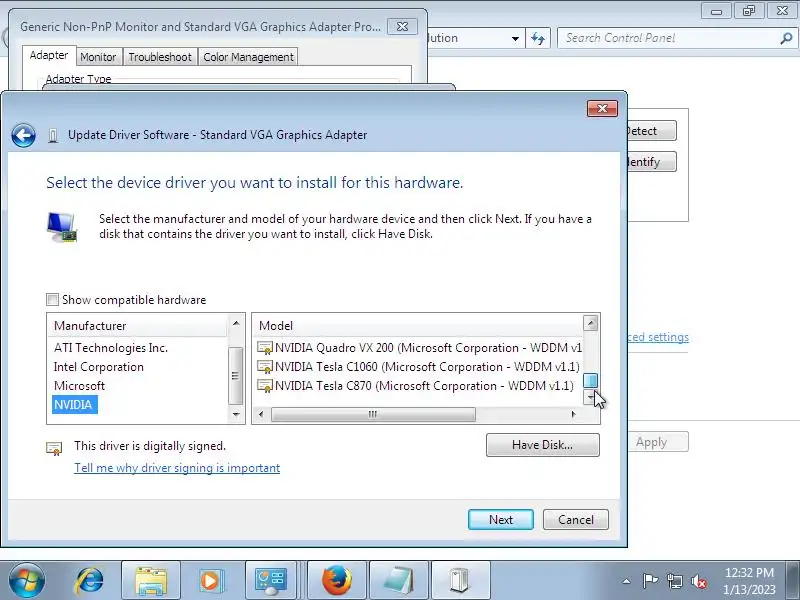Click the Model list vertical scrollbar thumb

tap(590, 381)
